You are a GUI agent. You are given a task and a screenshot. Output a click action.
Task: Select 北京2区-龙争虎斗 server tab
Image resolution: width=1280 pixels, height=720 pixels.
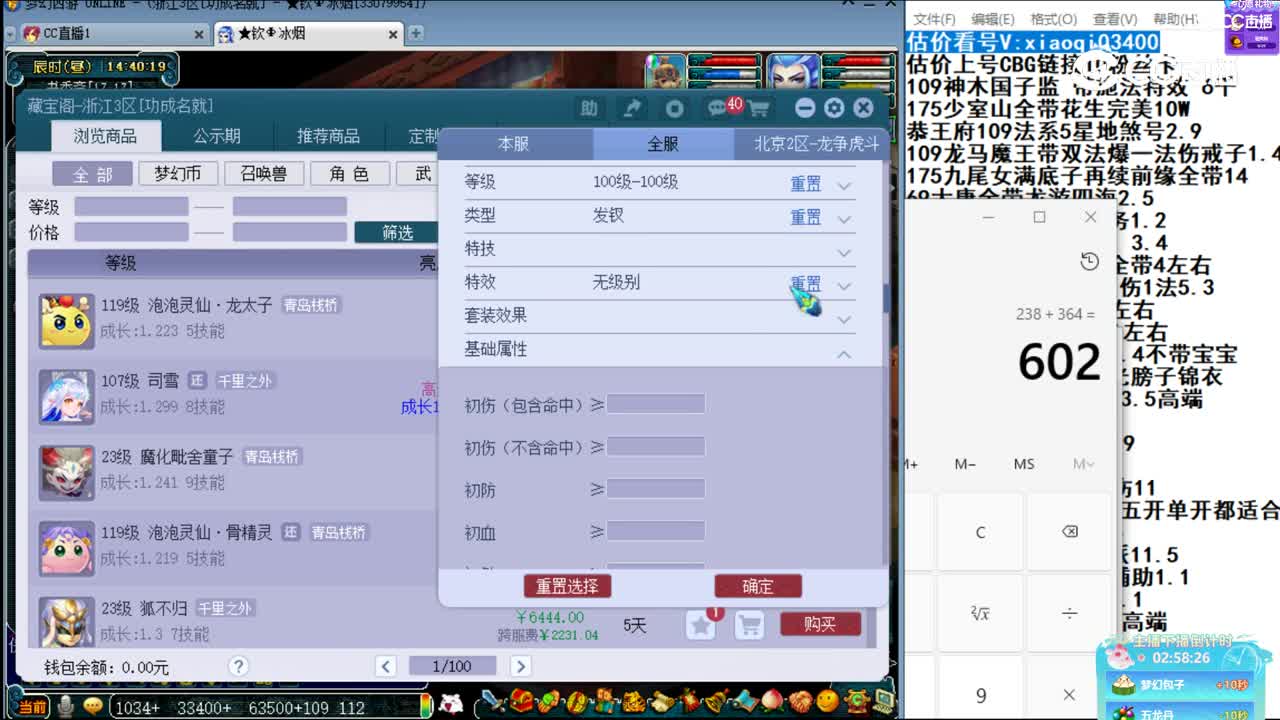(816, 144)
